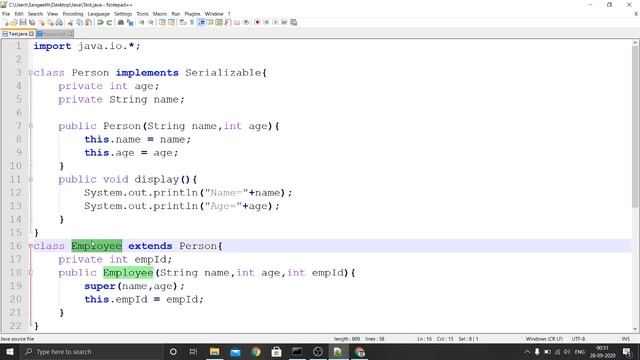Click the scrollbar up arrow
This screenshot has height=360, width=640.
tap(636, 43)
